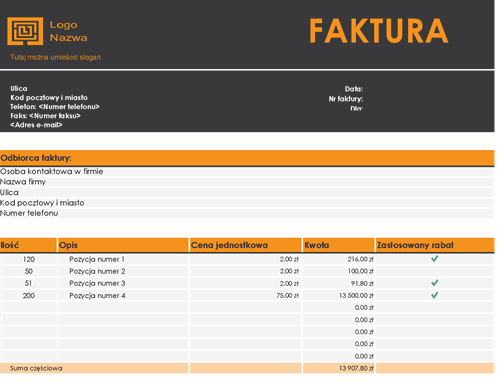The width and height of the screenshot is (498, 382).
Task: Select Pozycja numer 3 cell
Action: [123, 283]
